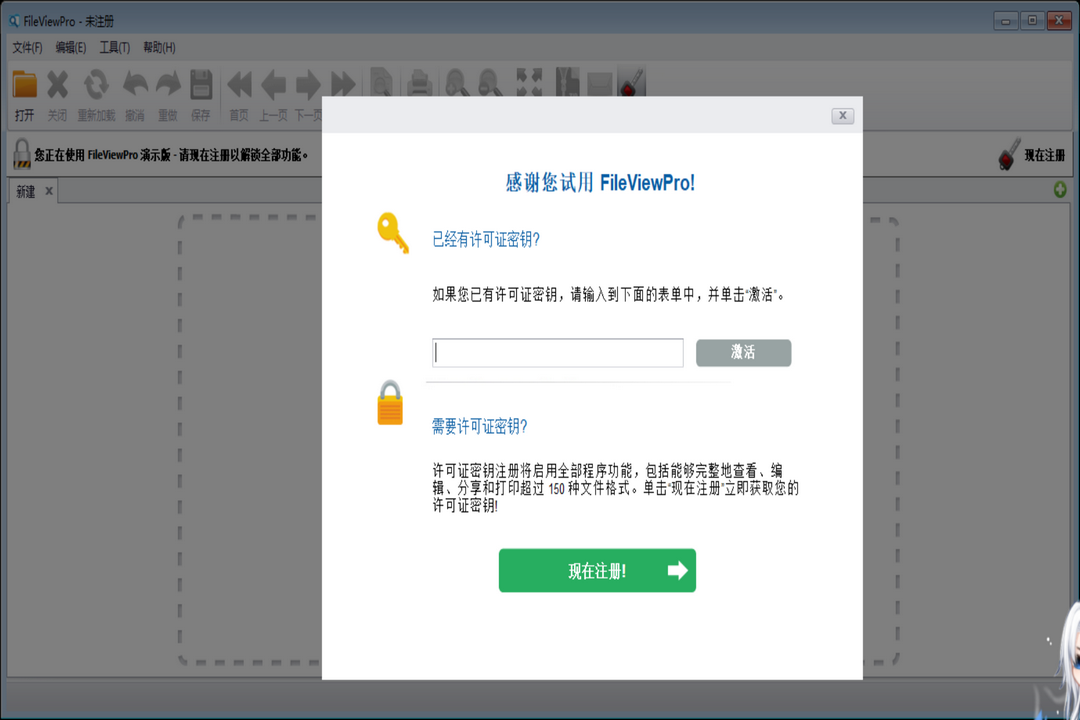Click the license key input field
This screenshot has height=720, width=1080.
556,352
